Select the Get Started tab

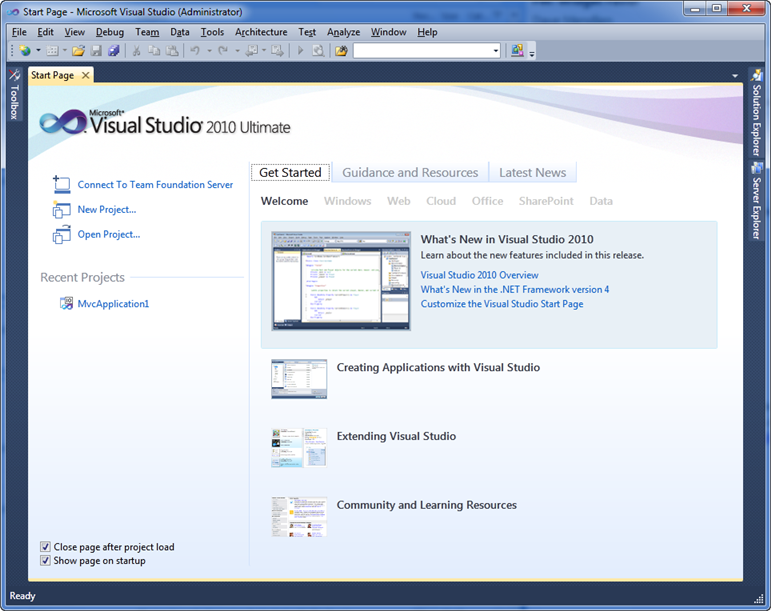pyautogui.click(x=290, y=173)
